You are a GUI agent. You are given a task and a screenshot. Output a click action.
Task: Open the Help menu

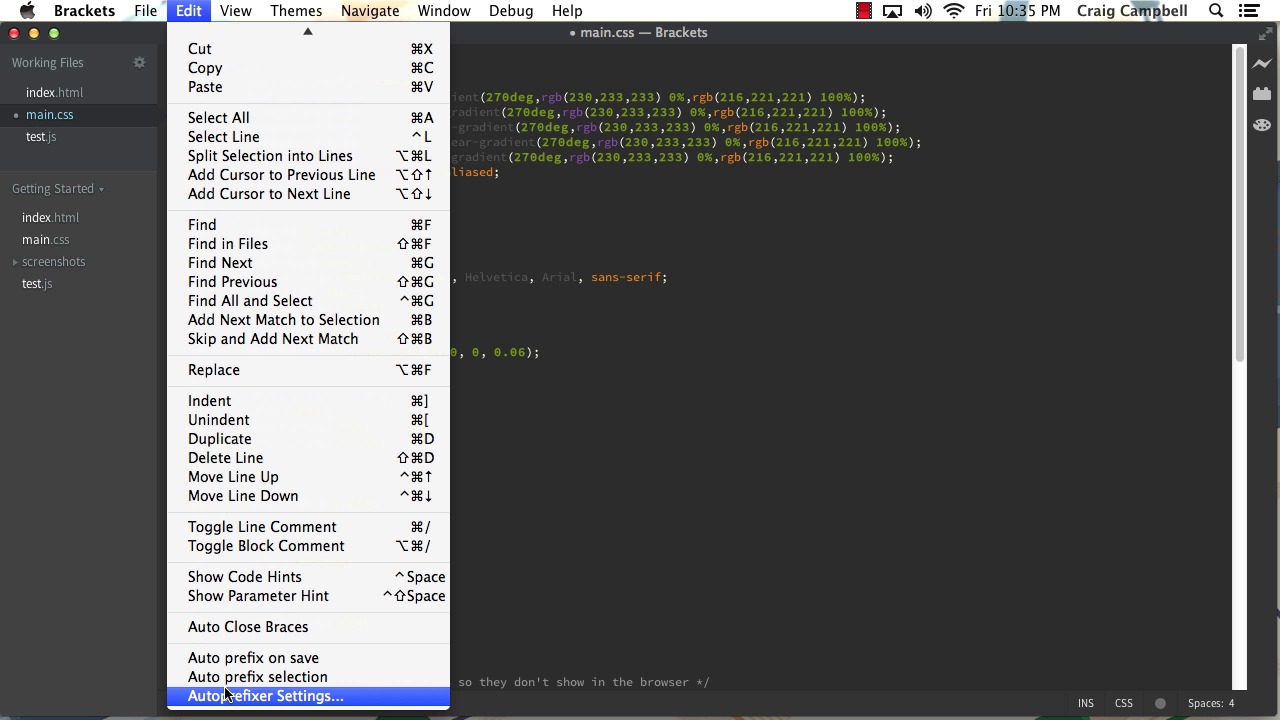click(567, 11)
